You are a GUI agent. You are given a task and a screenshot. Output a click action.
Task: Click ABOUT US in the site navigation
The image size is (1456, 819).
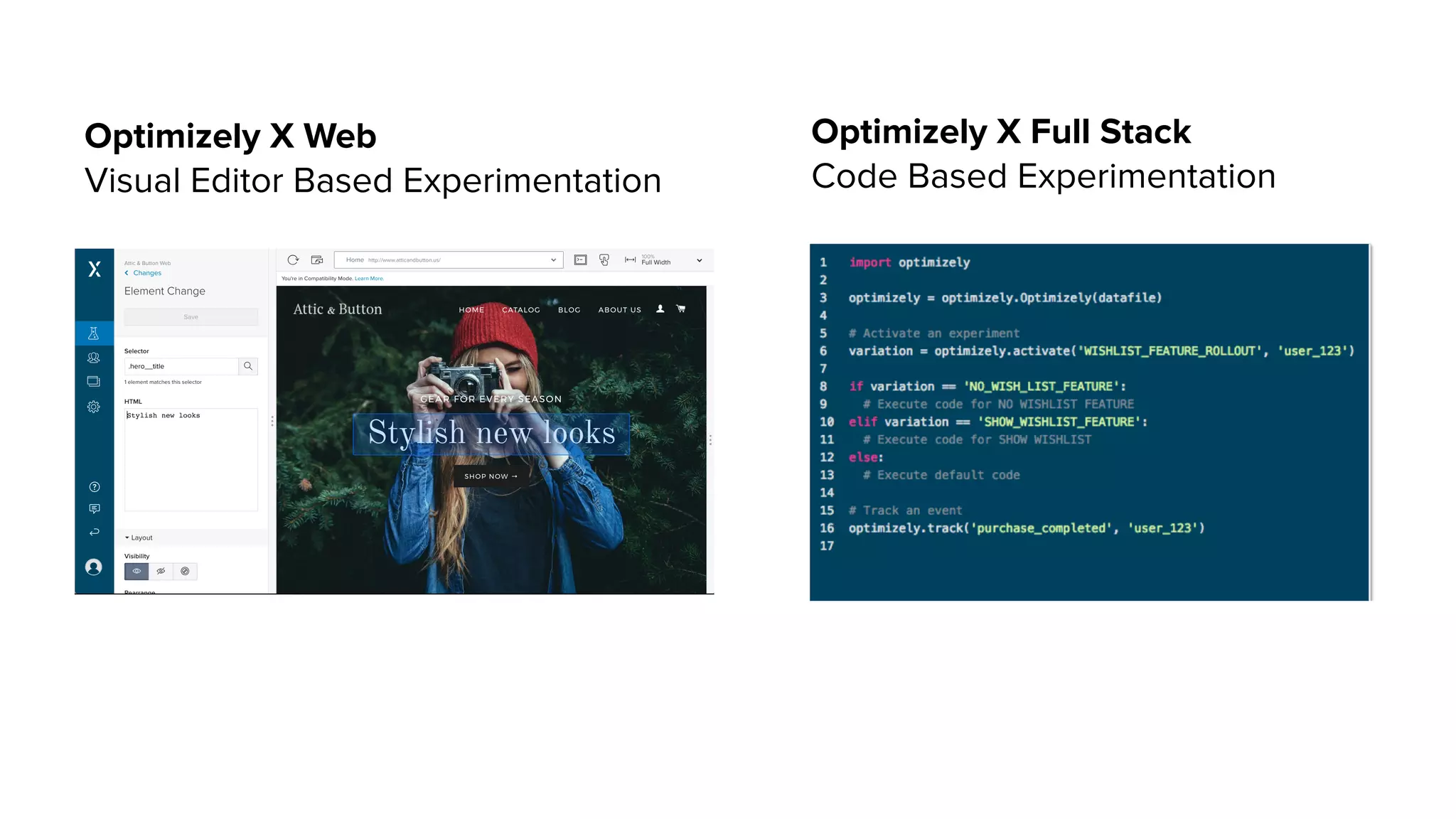[619, 310]
